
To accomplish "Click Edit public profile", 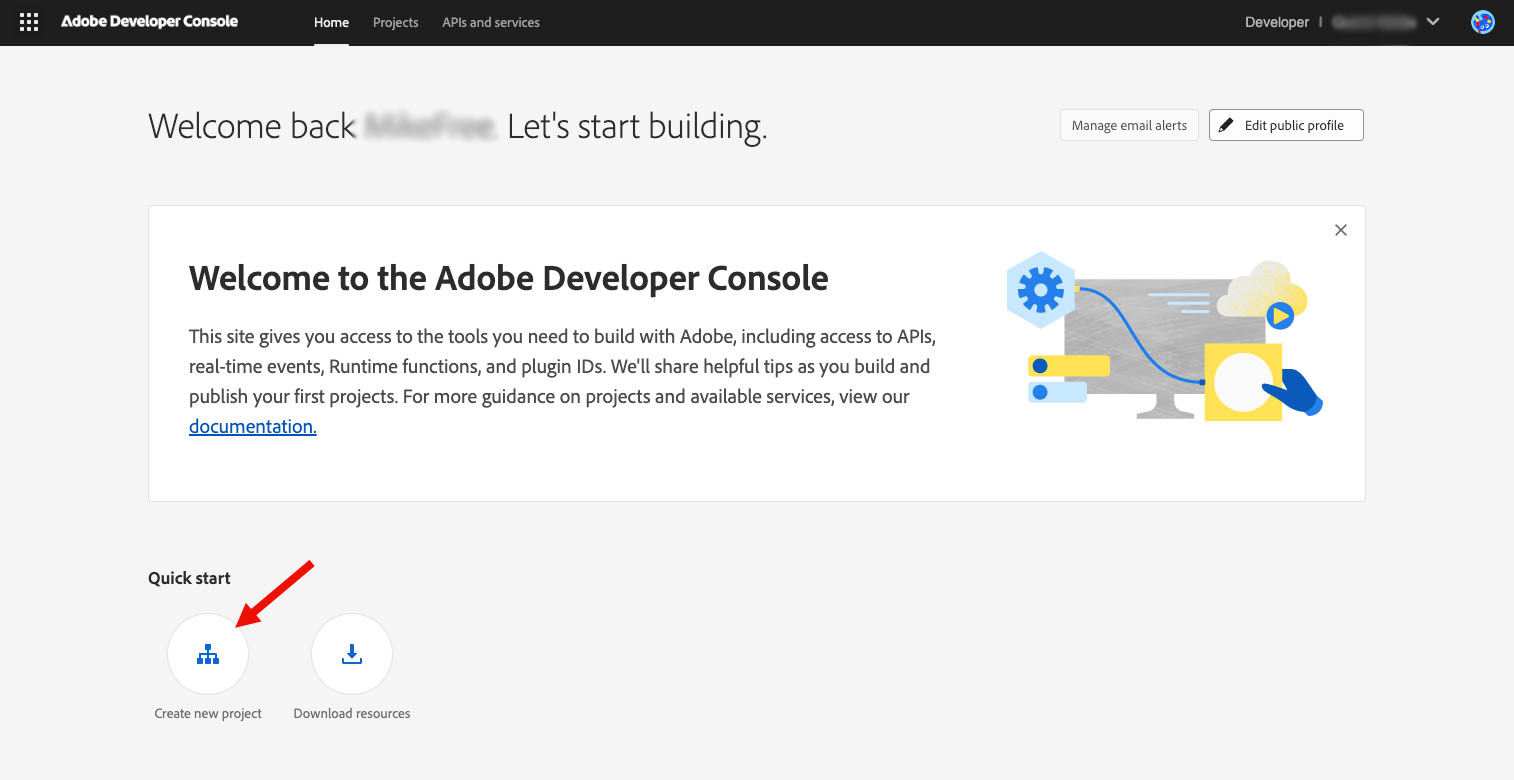I will point(1286,125).
